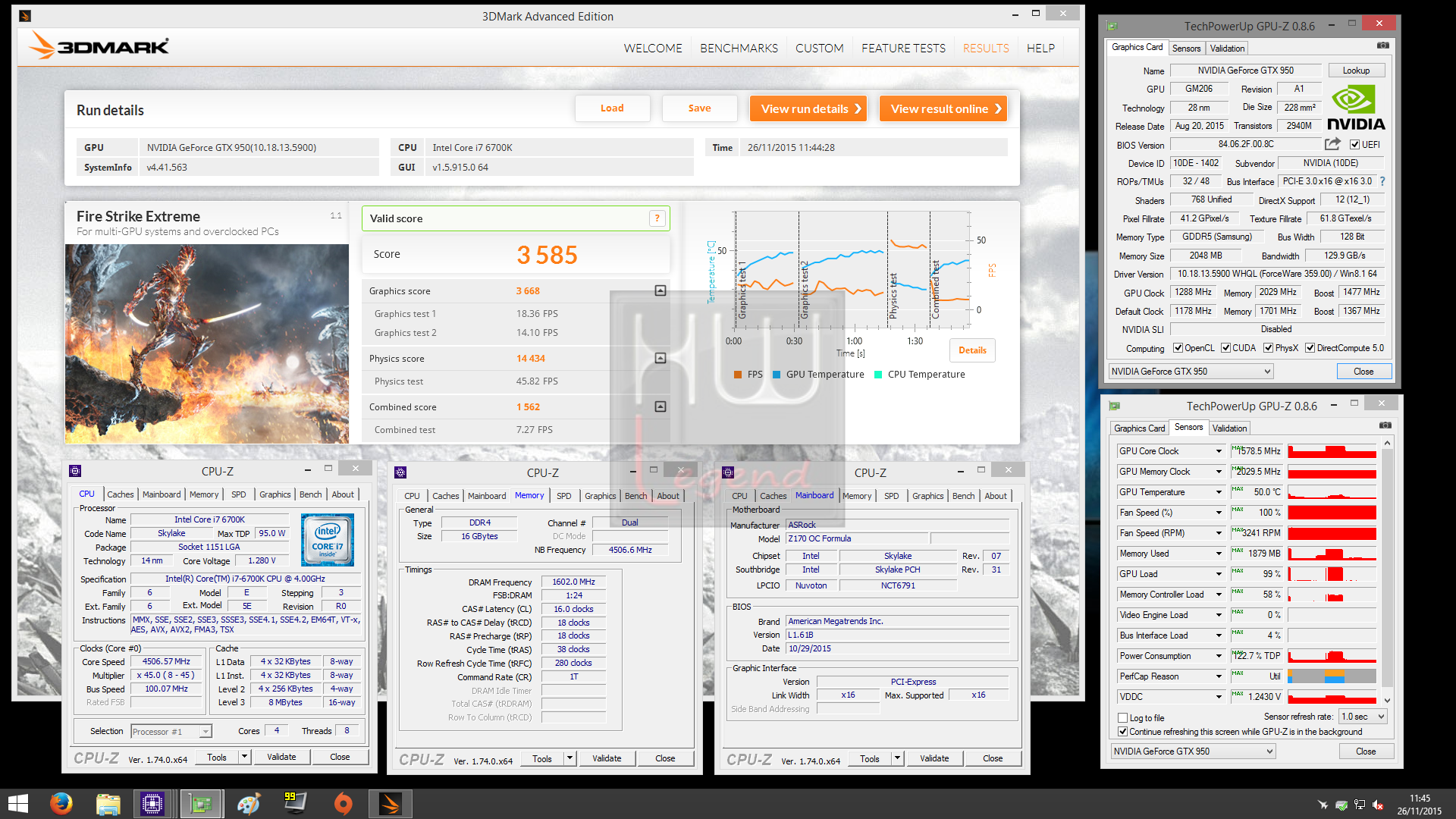Switch to GPU-Z taskbar icon
The width and height of the screenshot is (1456, 819).
201,804
